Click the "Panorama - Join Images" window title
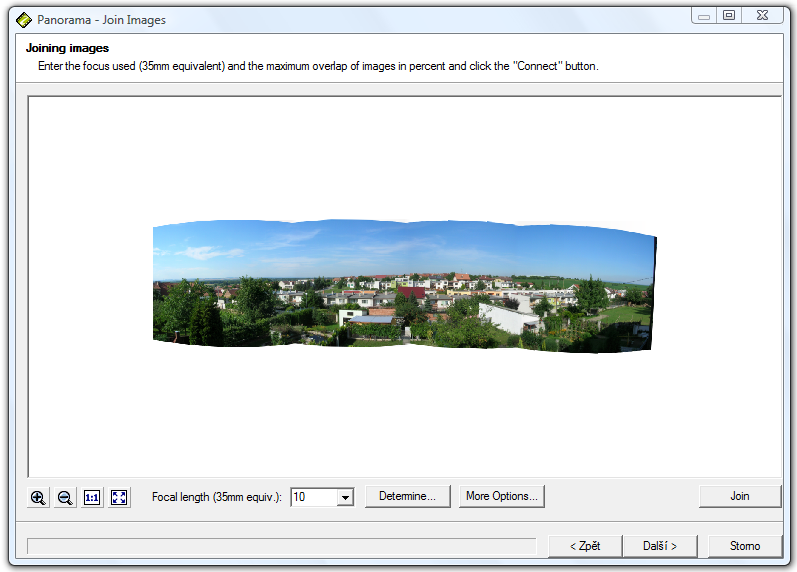 click(102, 20)
